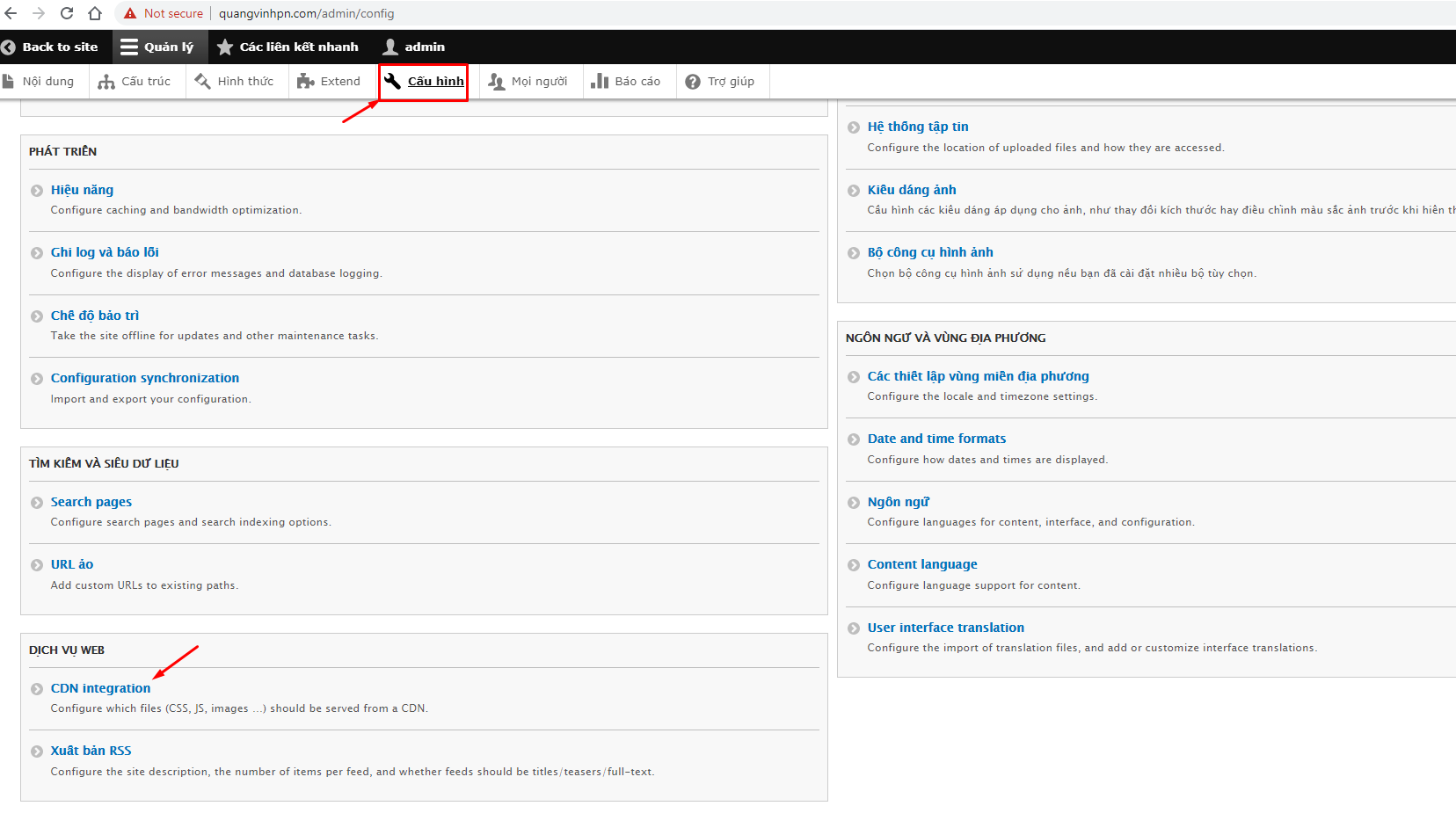
Task: Click the Cấu trúc hierarchy icon
Action: click(106, 82)
